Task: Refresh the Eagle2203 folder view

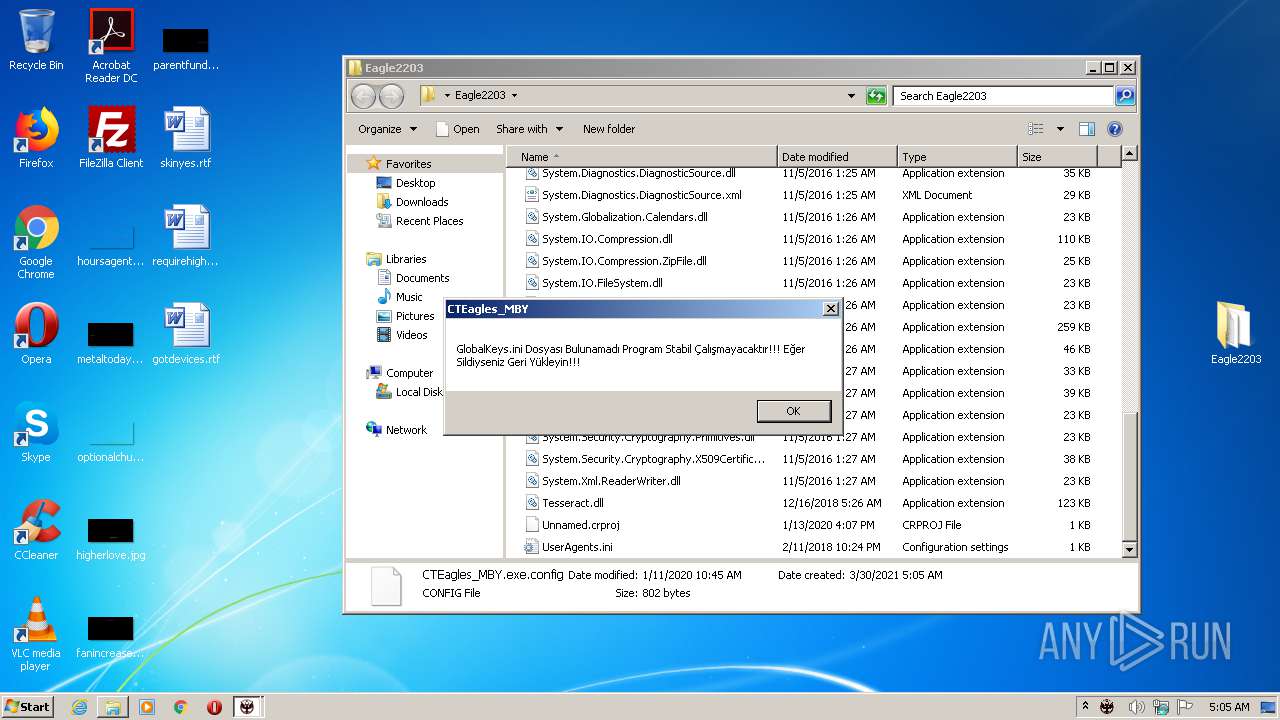Action: [876, 96]
